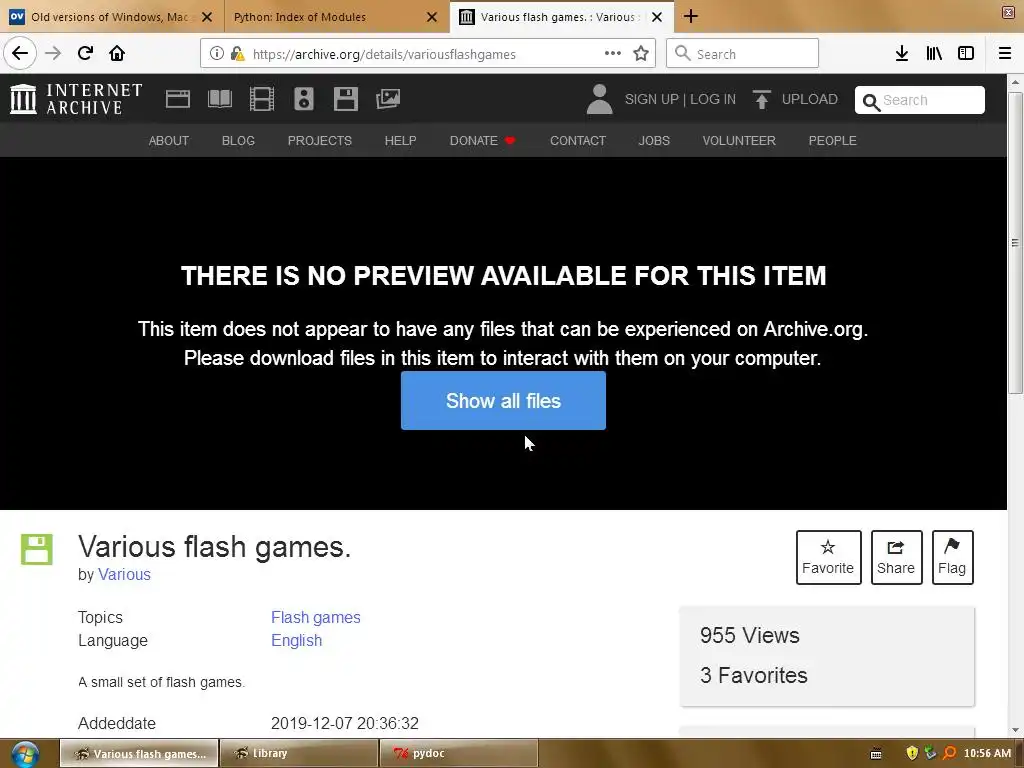Open the BLOG menu item
Screen dimensions: 1024x768
click(x=238, y=140)
